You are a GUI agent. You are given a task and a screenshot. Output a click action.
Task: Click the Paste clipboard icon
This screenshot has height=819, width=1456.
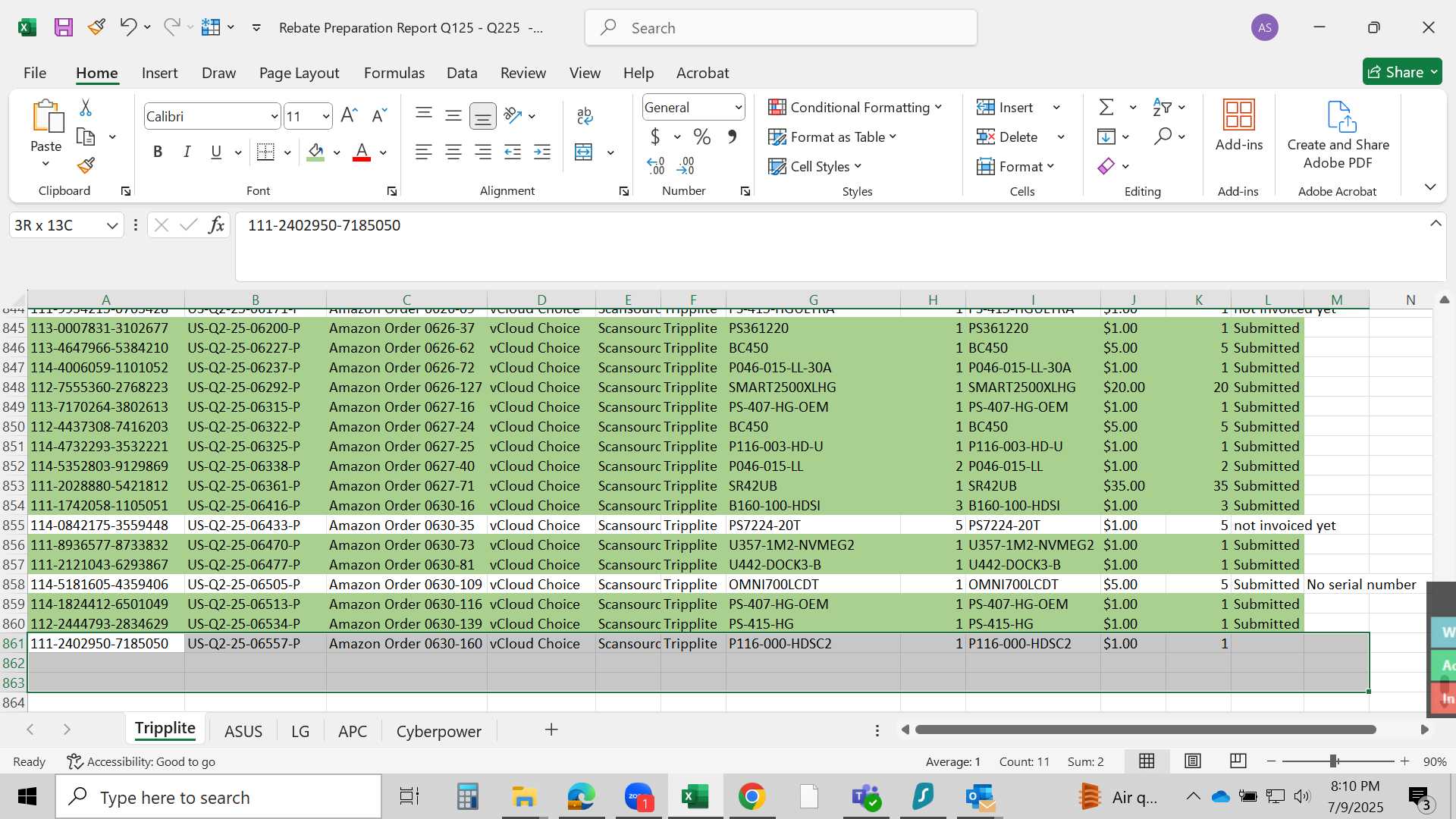(x=46, y=116)
